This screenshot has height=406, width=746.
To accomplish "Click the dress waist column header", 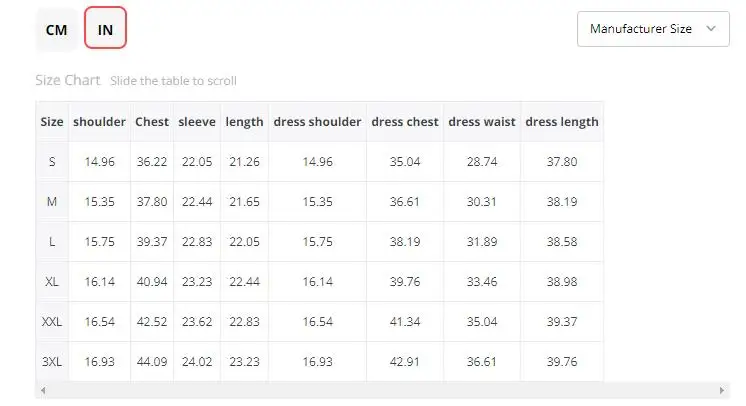I will (x=482, y=122).
